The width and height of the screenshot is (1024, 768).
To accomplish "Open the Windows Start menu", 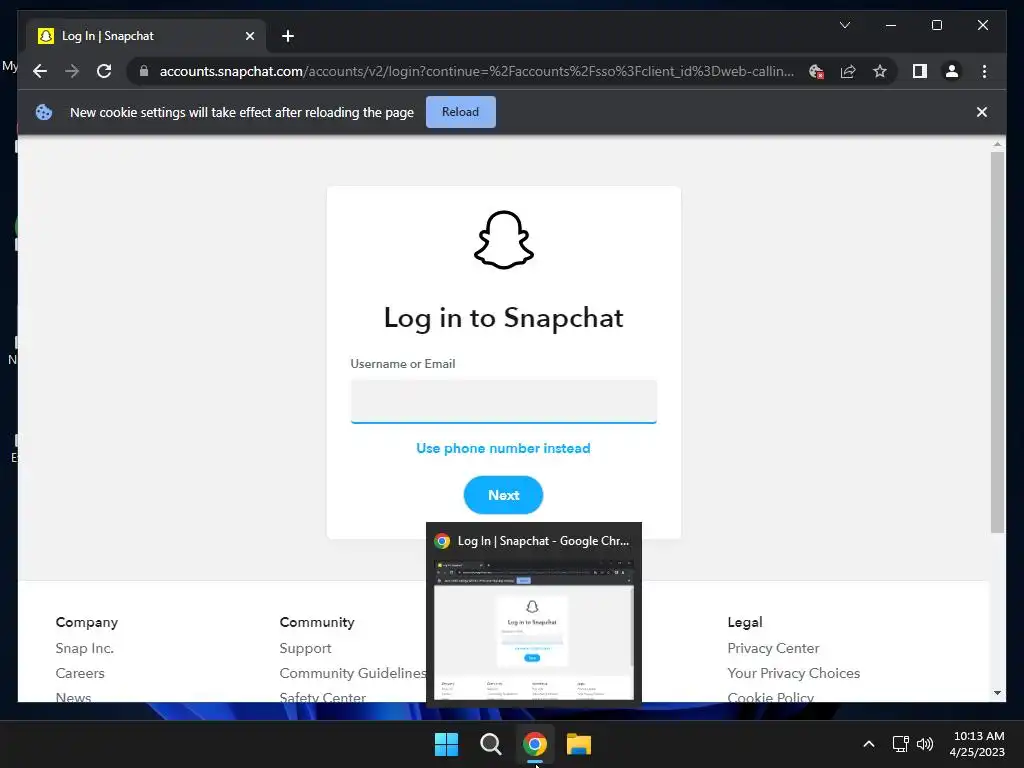I will point(447,744).
